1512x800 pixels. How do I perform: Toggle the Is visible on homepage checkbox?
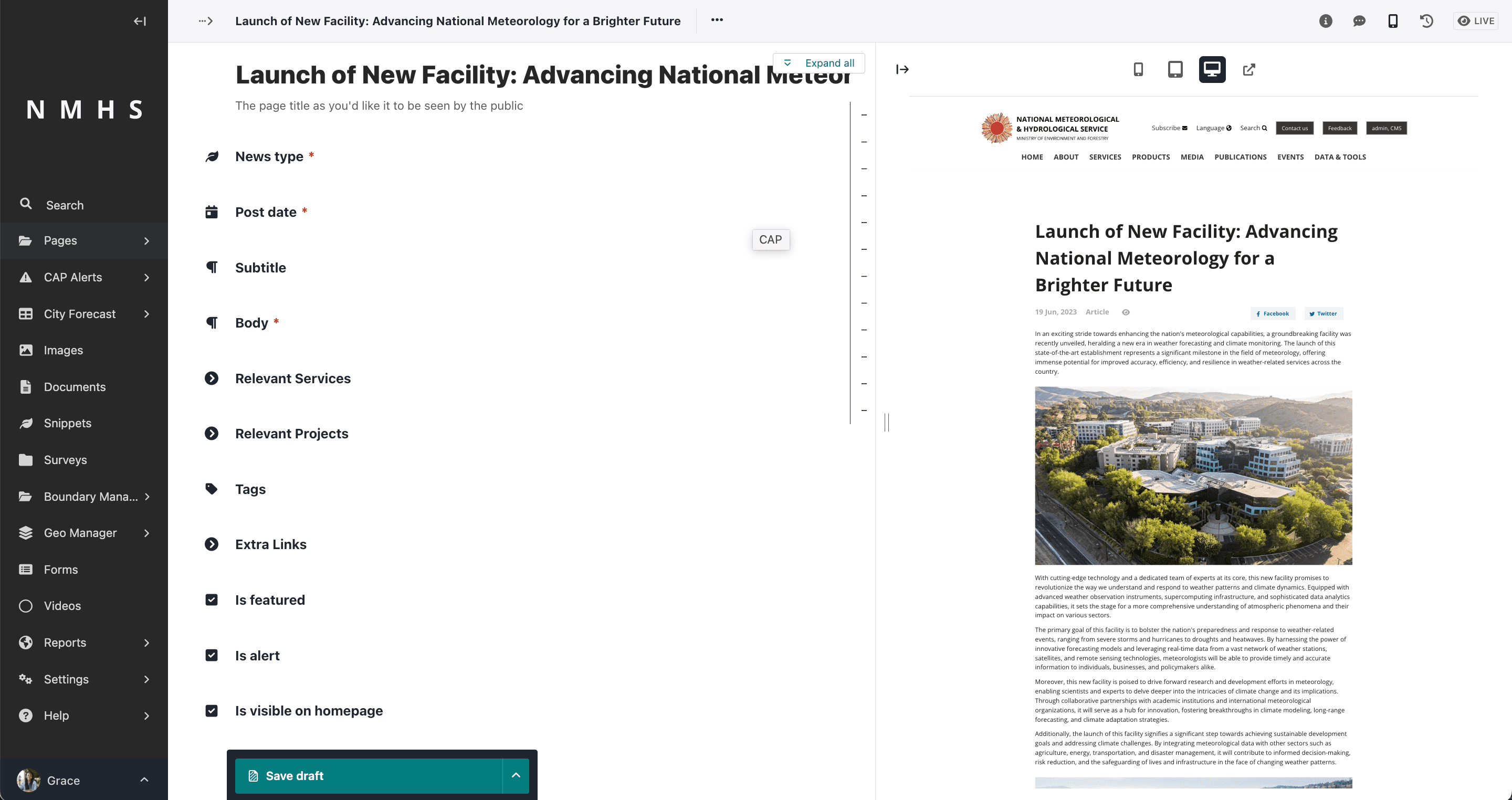coord(212,711)
